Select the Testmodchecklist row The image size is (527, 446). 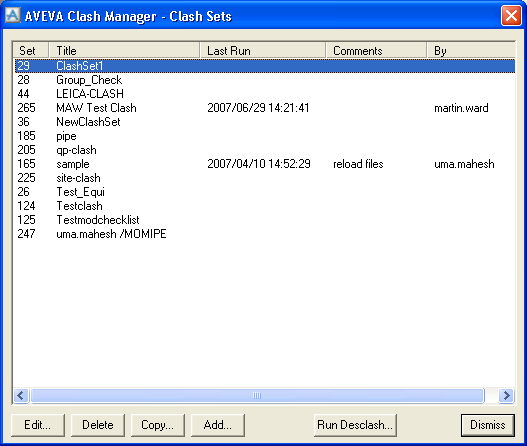click(265, 220)
